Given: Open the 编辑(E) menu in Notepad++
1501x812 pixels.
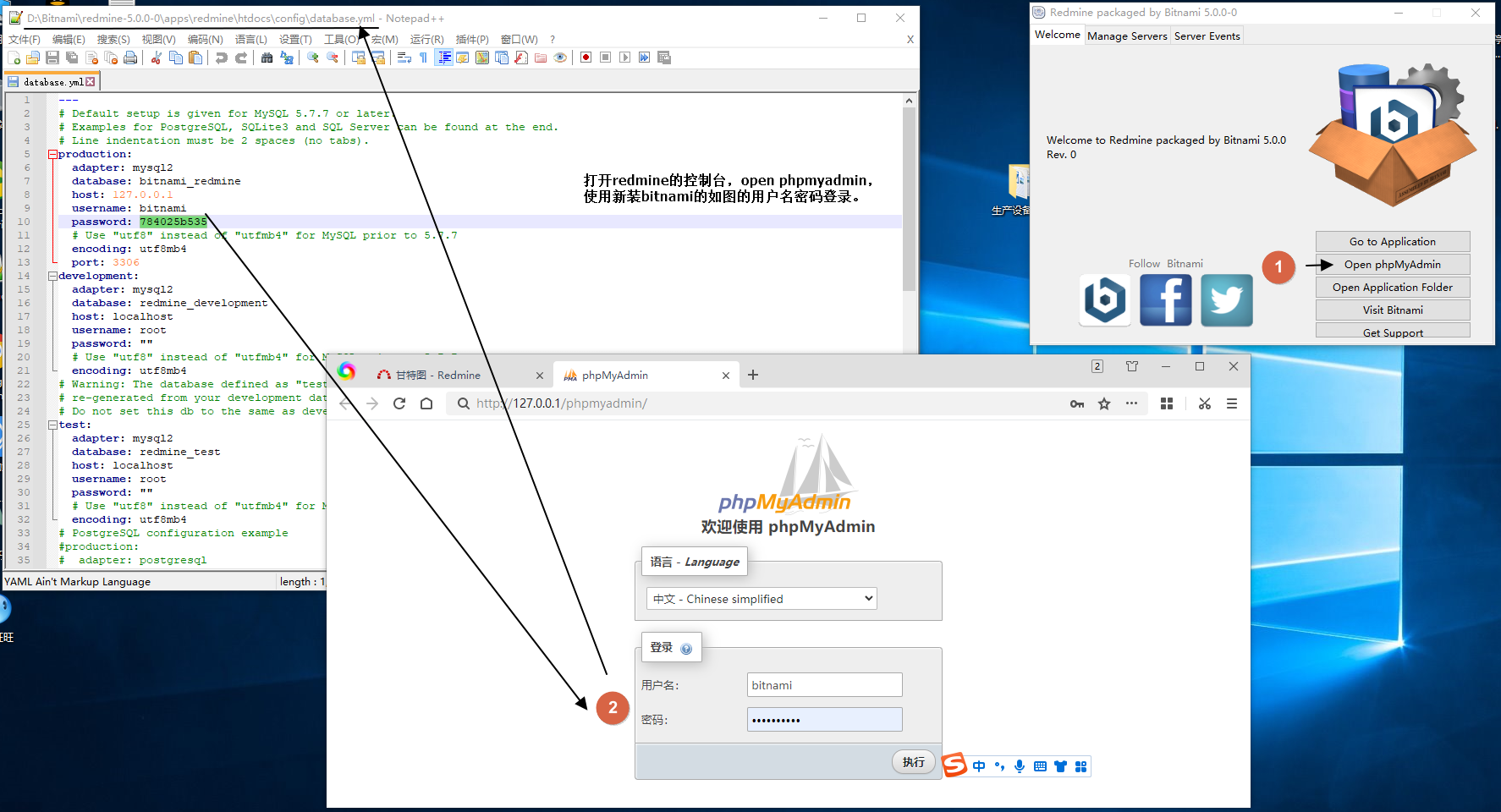Looking at the screenshot, I should coord(69,40).
